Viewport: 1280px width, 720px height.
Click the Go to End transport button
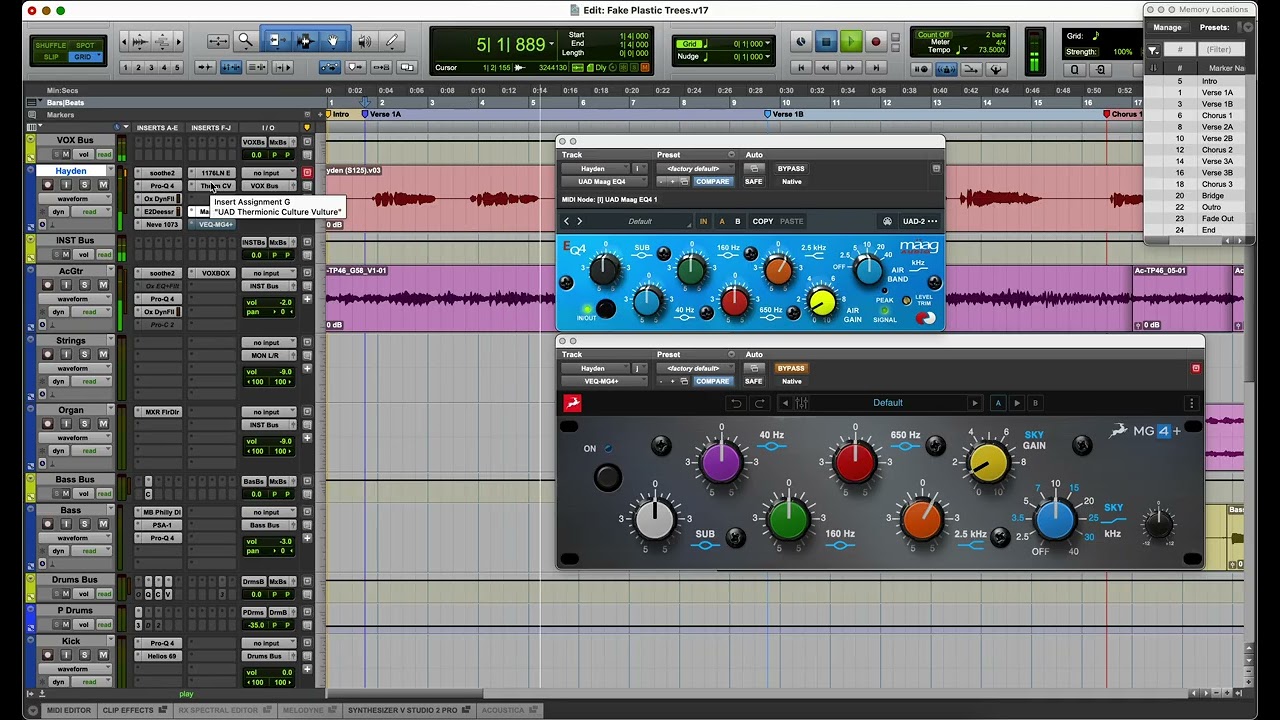click(876, 68)
